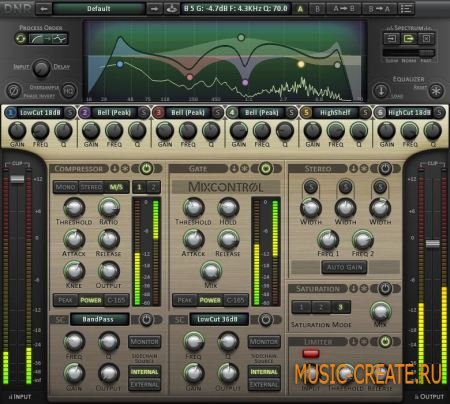This screenshot has width=450, height=404.
Task: Click the Spectrum off X icon
Action: 426,39
